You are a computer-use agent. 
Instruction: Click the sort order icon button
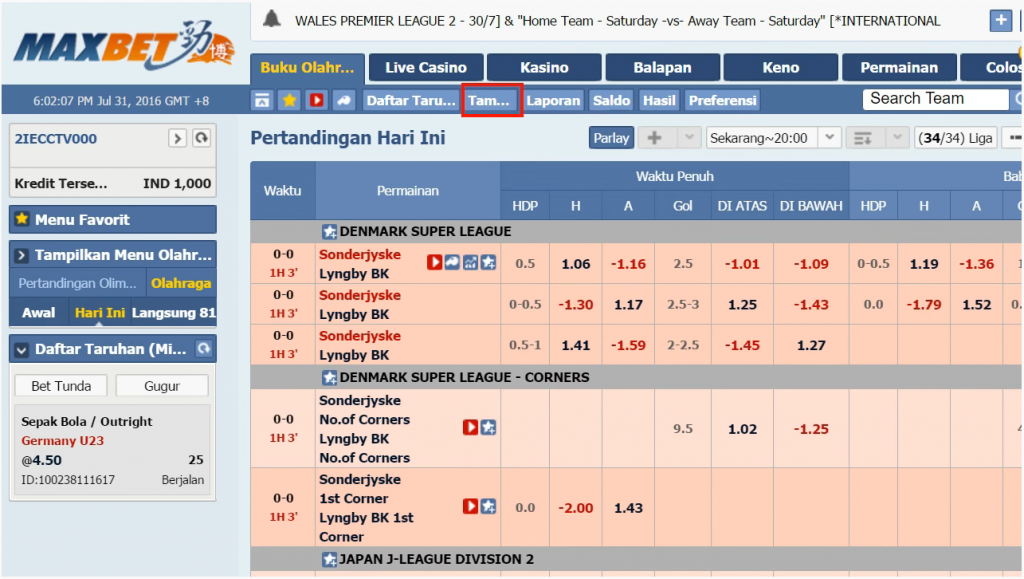(863, 138)
